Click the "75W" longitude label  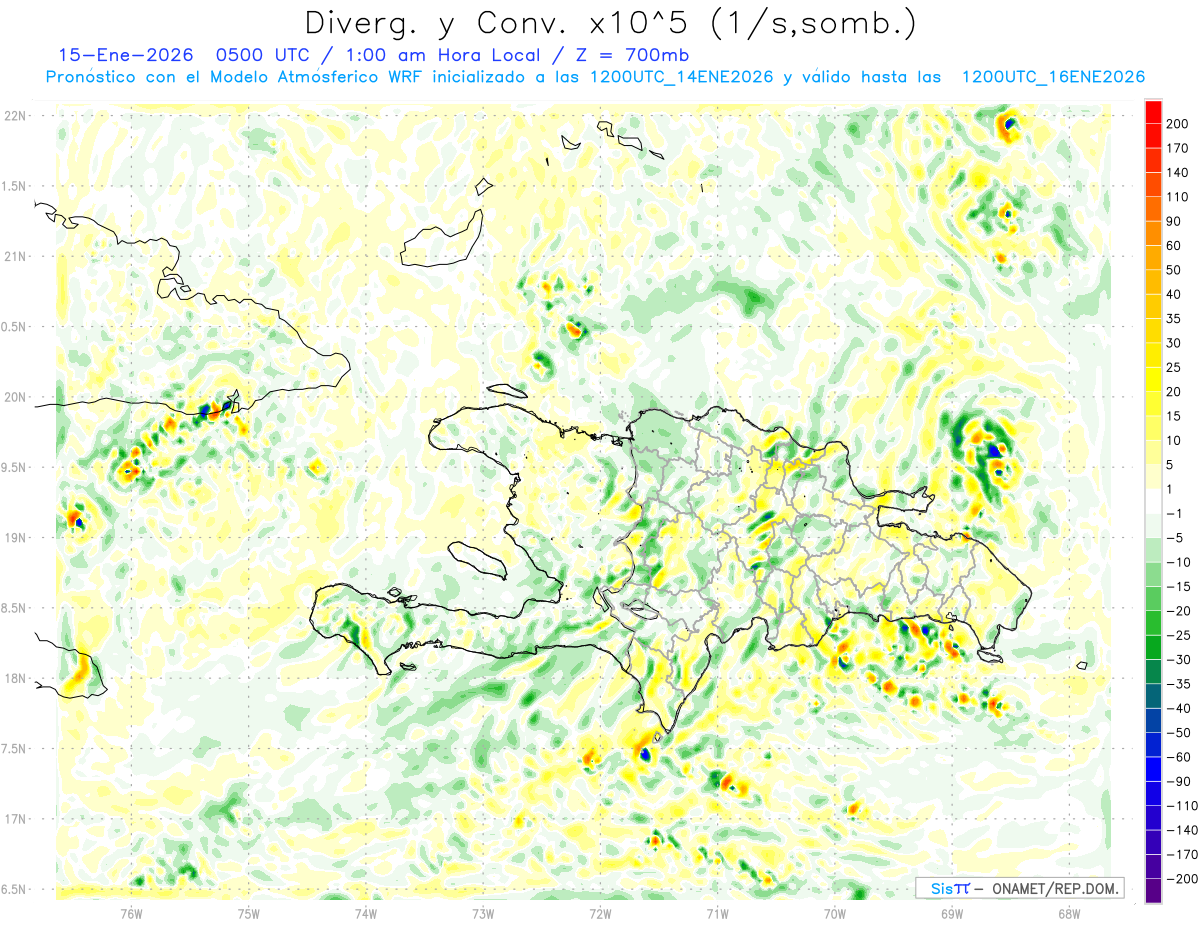pyautogui.click(x=248, y=913)
